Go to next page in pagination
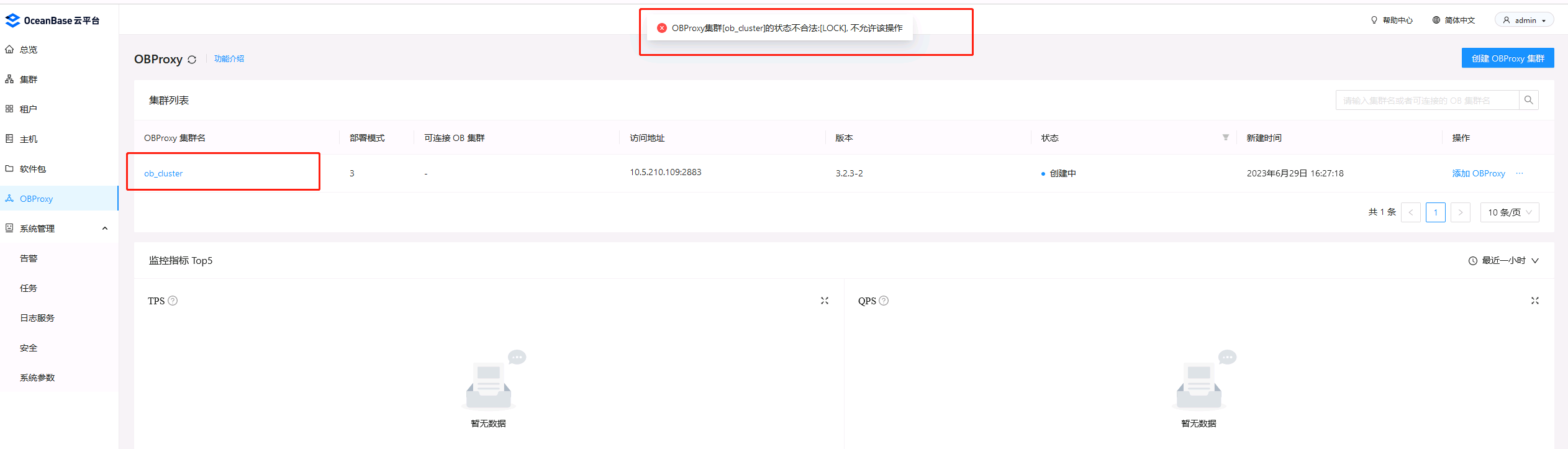 coord(1461,212)
